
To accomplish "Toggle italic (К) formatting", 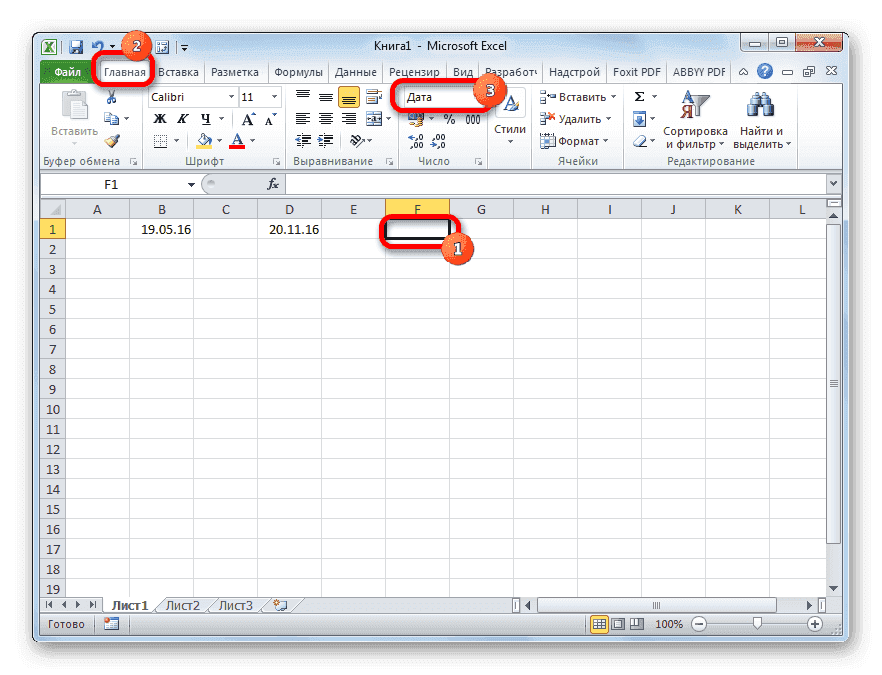I will (x=182, y=118).
